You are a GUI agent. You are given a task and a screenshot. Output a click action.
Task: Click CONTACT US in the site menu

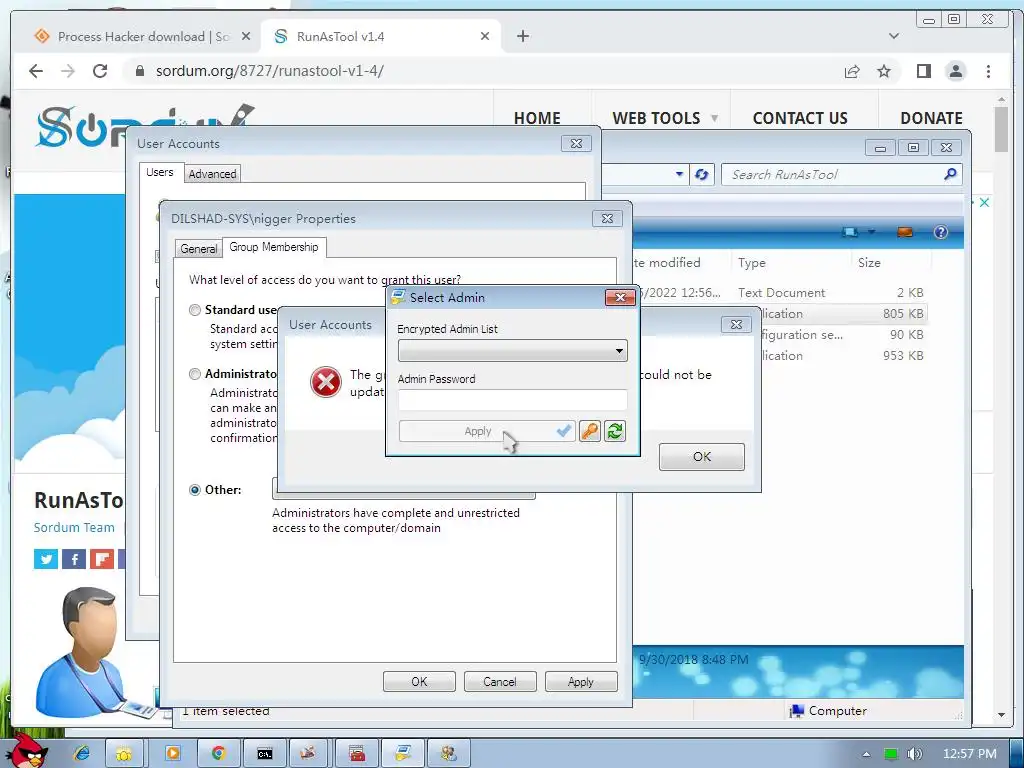tap(800, 118)
